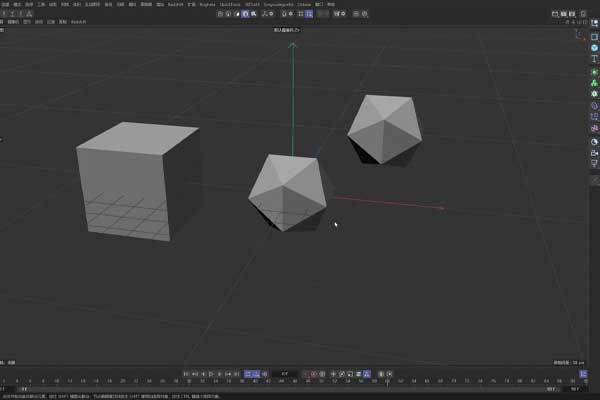Viewport: 600px width, 400px height.
Task: Toggle the autokeying red circle button
Action: pos(314,374)
